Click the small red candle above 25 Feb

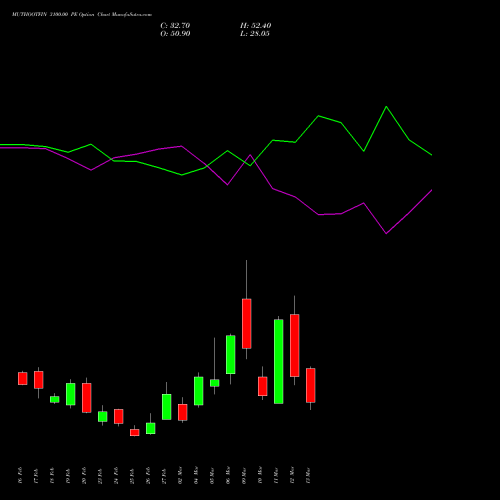coord(135,432)
